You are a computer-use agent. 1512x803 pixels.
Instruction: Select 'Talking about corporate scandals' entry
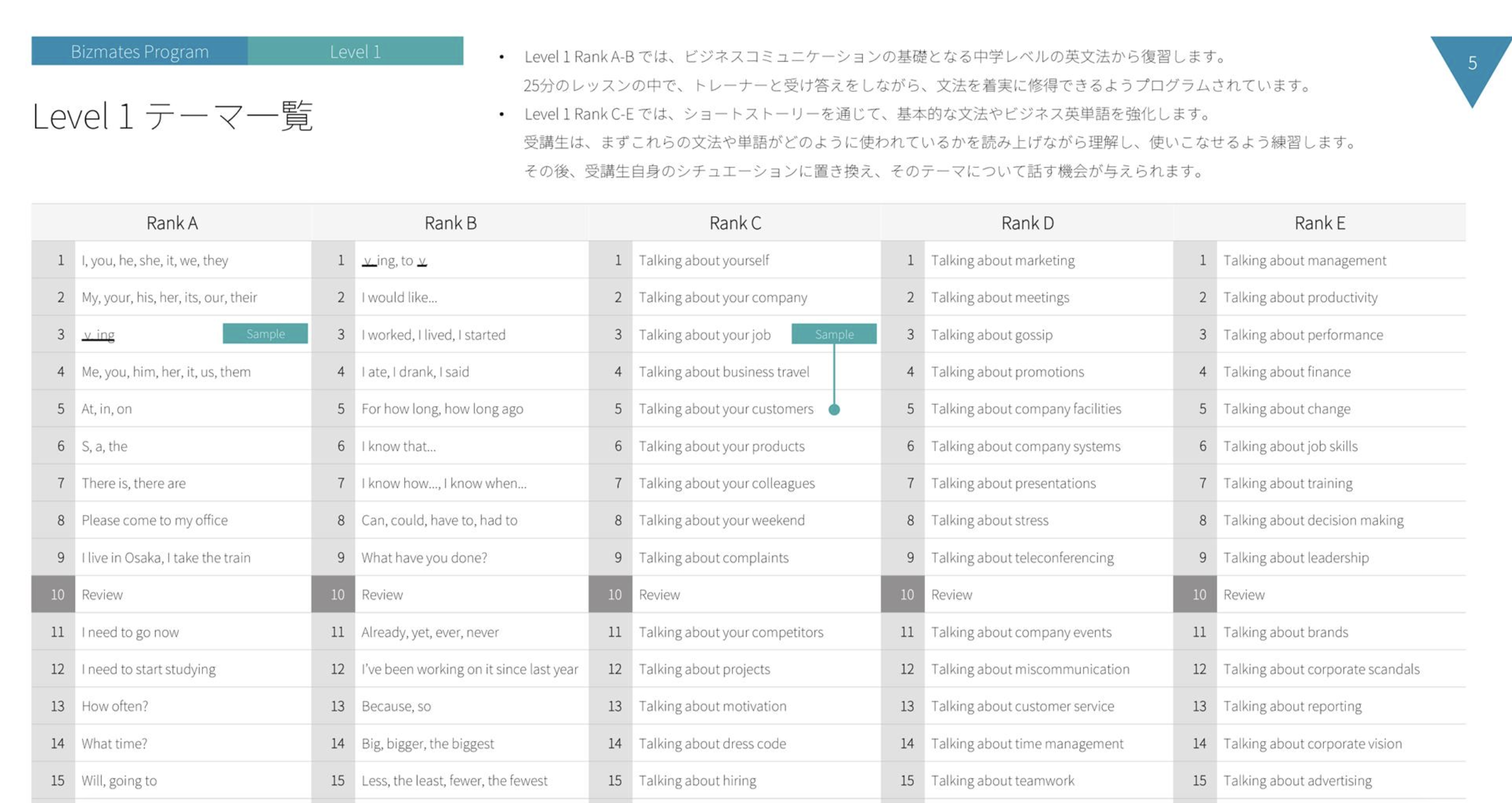point(1321,669)
